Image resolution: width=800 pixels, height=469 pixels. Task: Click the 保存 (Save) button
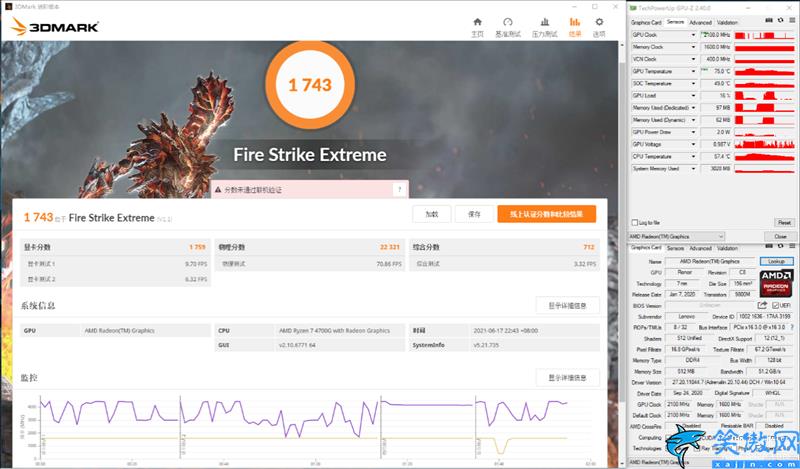[474, 214]
